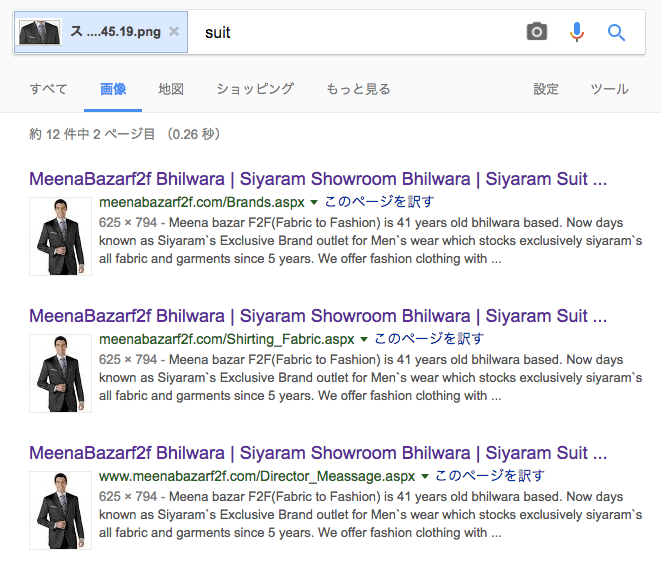The image size is (661, 568).
Task: Click suit thumbnail of Shirting_Fabric.aspx result
Action: [x=60, y=373]
